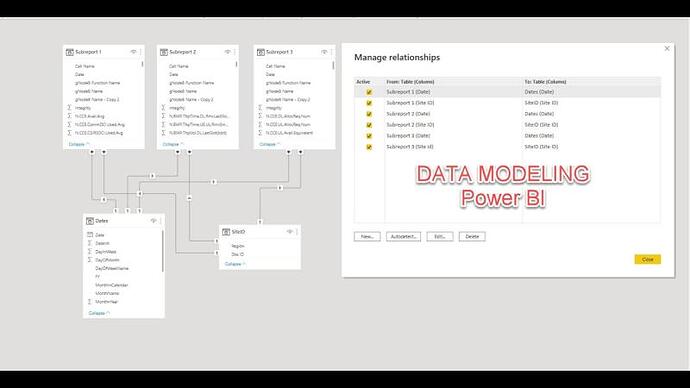Click 'SiteID (Site ID)' cell for Subreport 1
The height and width of the screenshot is (388, 690).
541,103
